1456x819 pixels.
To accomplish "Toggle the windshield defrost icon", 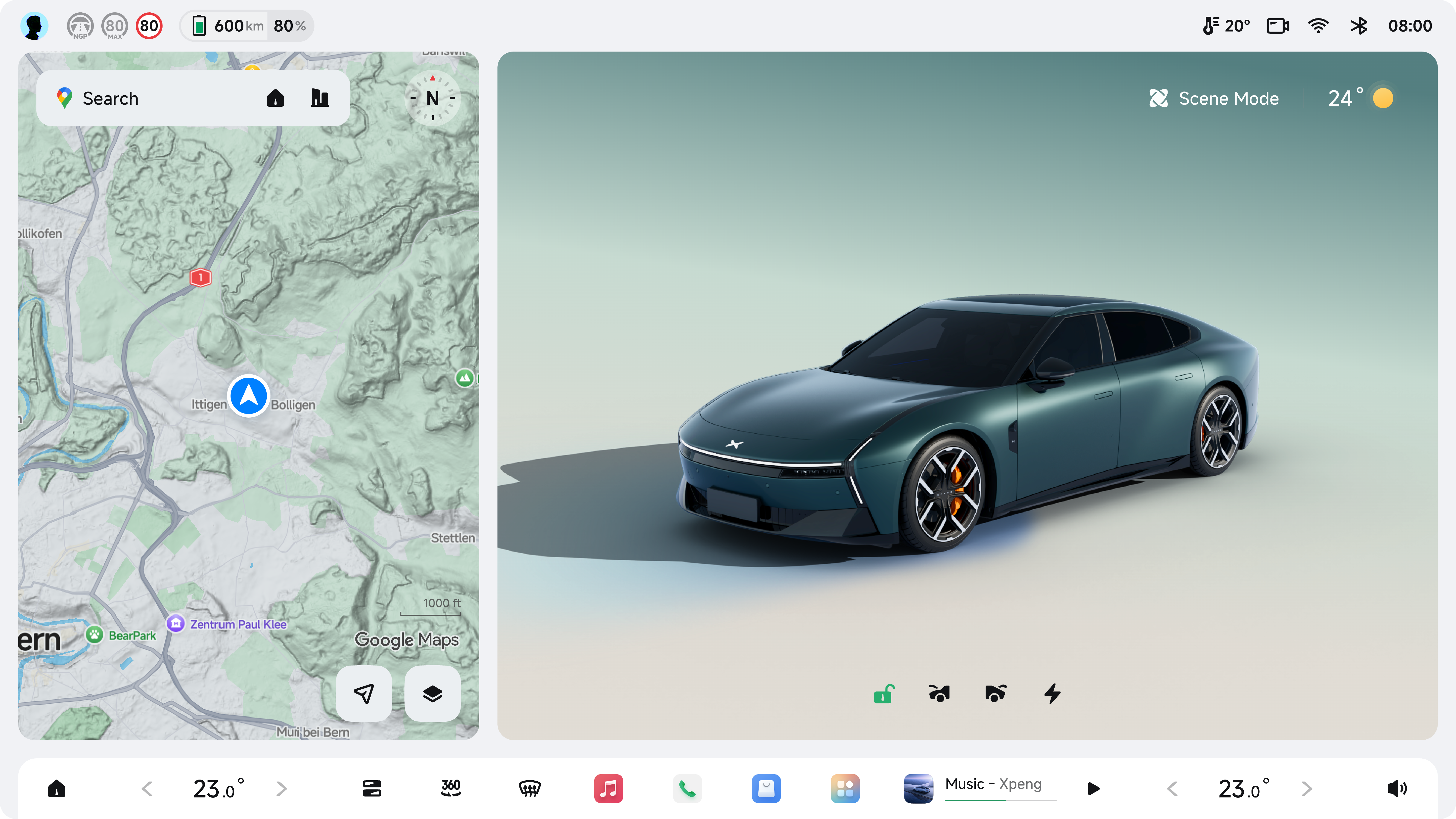I will tap(530, 788).
